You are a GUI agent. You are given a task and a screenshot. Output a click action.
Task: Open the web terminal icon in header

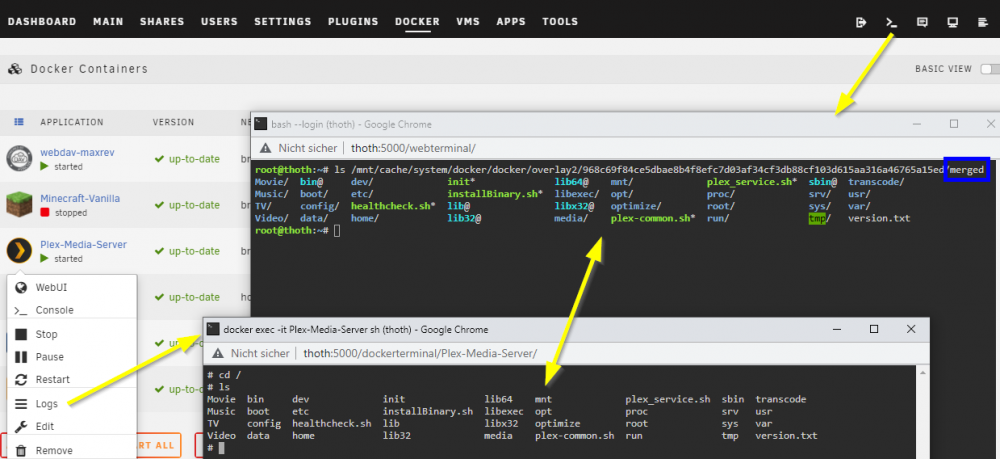click(x=892, y=22)
